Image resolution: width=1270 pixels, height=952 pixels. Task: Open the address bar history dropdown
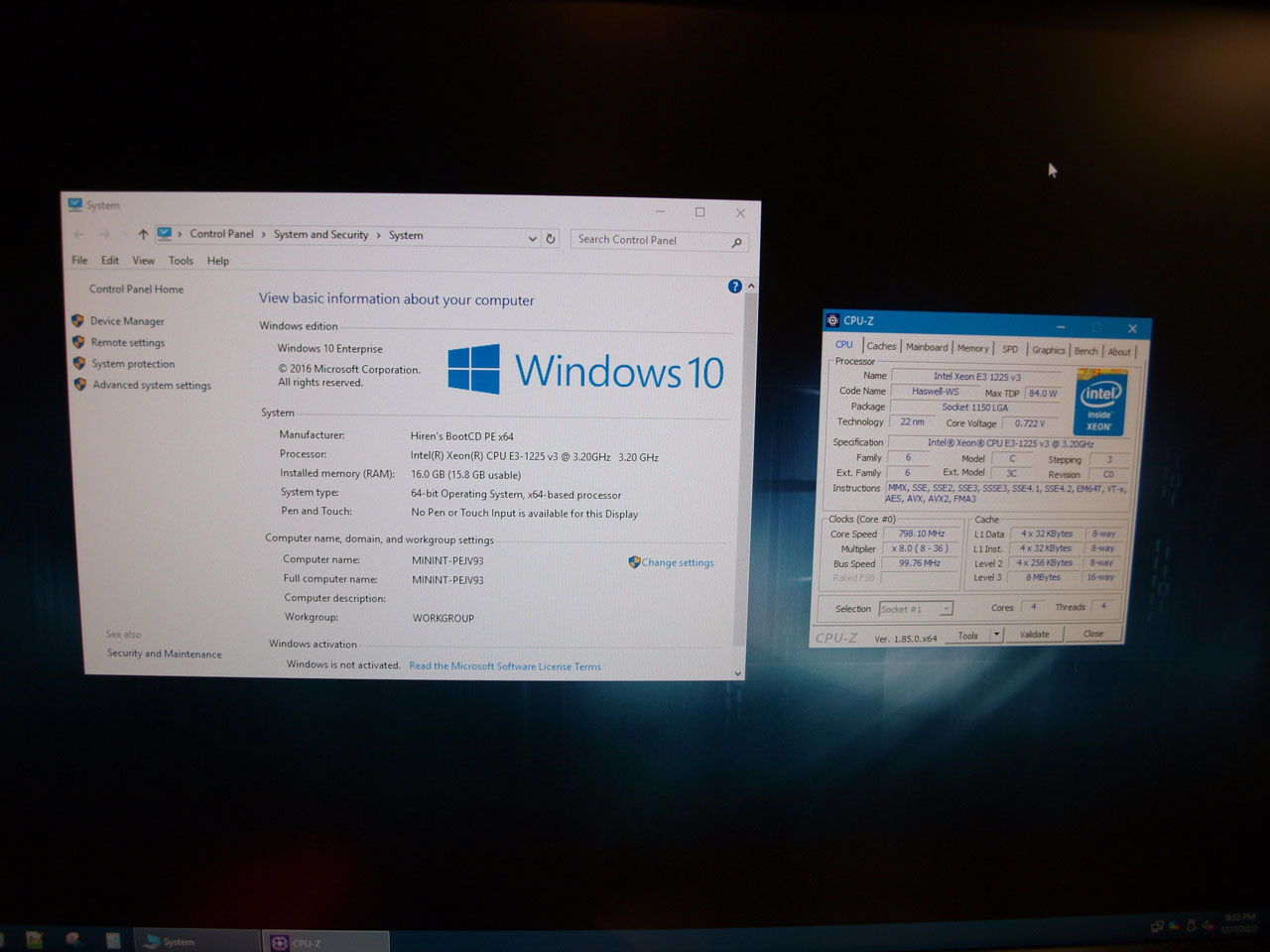532,239
